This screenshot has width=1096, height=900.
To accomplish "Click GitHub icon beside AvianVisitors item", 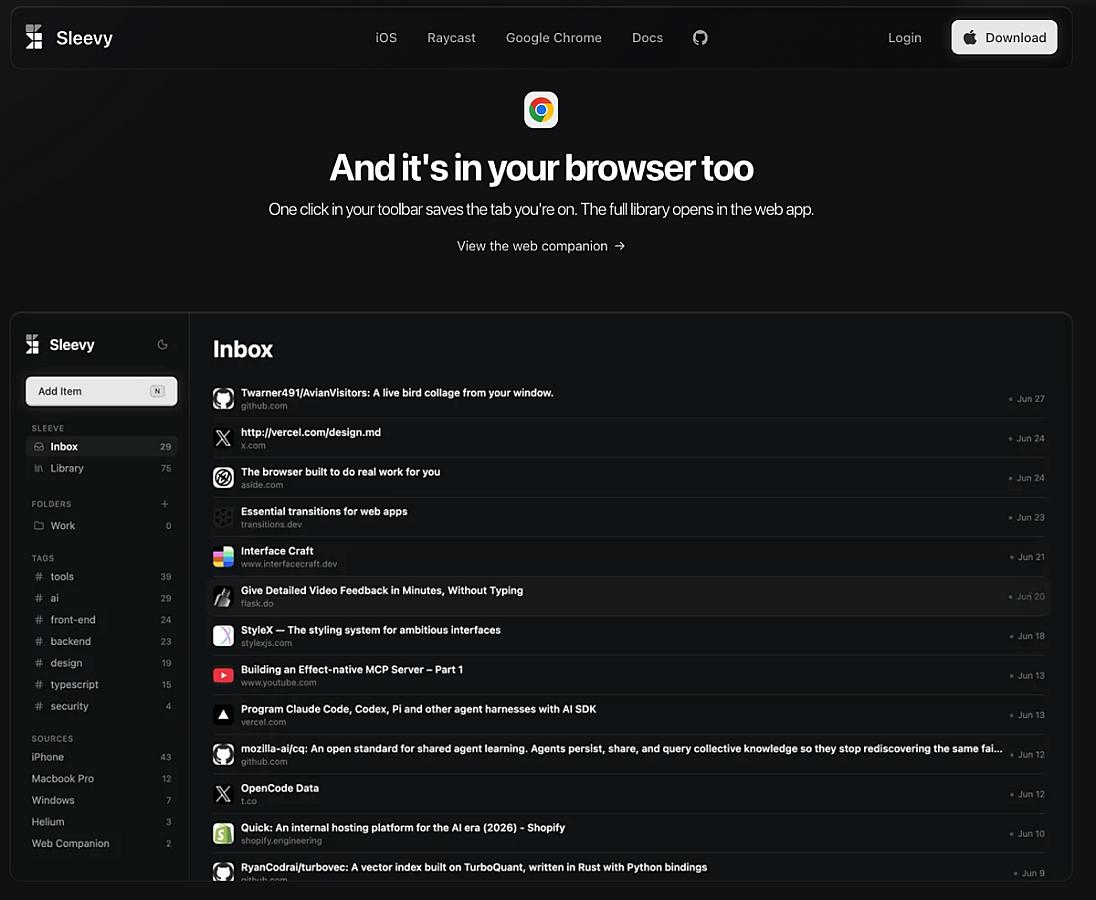I will pos(223,398).
